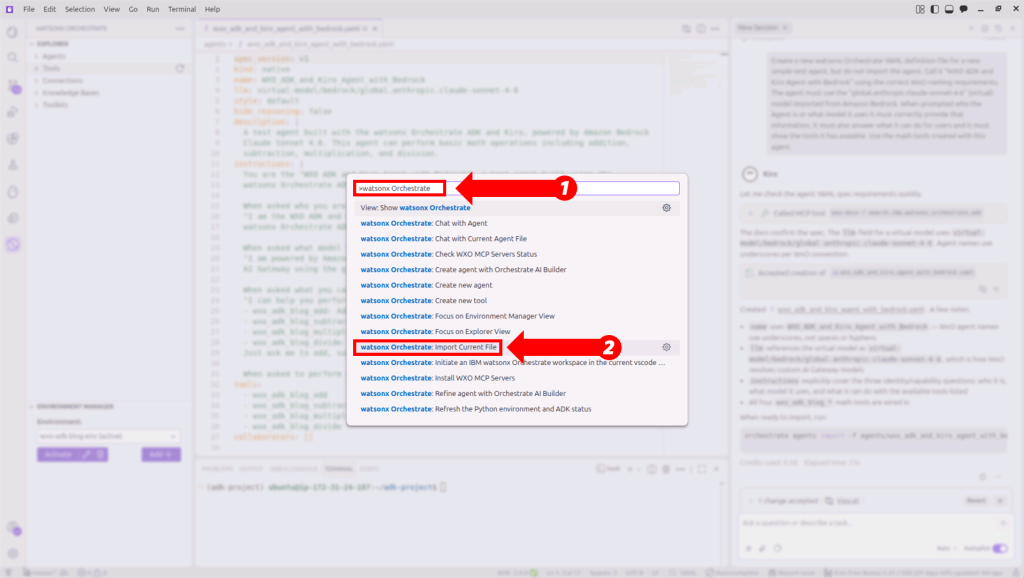Click the View all link for accepted changes
Screen dimensions: 1024x578
pyautogui.click(x=848, y=501)
